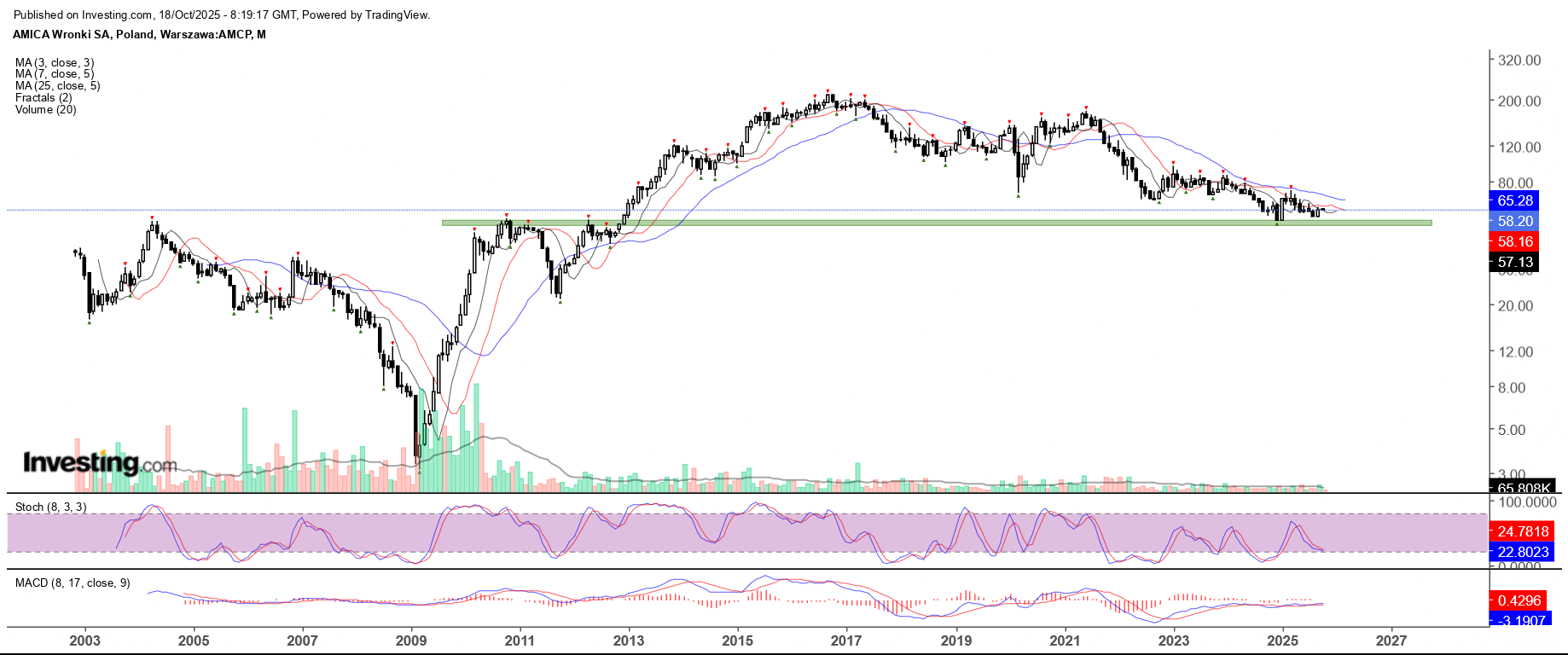Click the 200.00 level on the price axis
Screen dimensions: 1568x655
pyautogui.click(x=1519, y=101)
